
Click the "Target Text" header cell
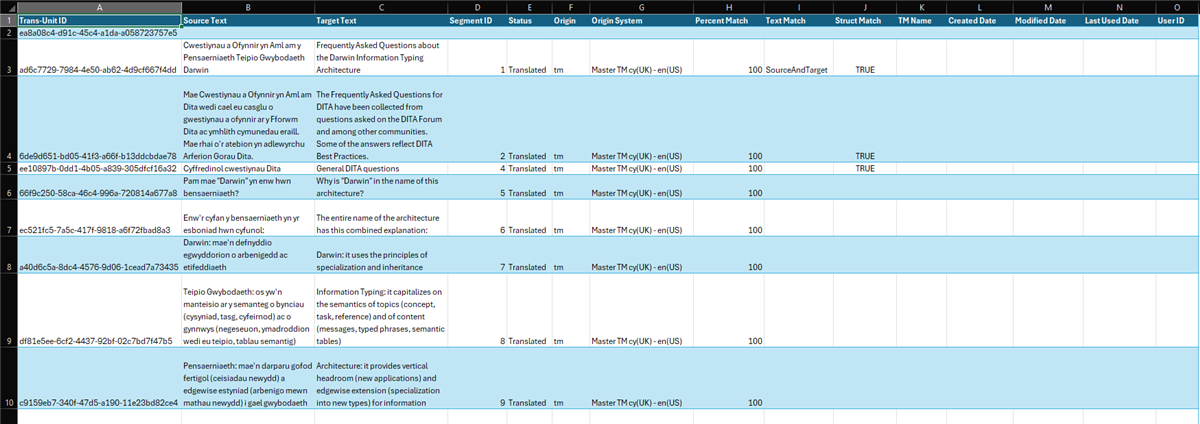click(x=380, y=20)
